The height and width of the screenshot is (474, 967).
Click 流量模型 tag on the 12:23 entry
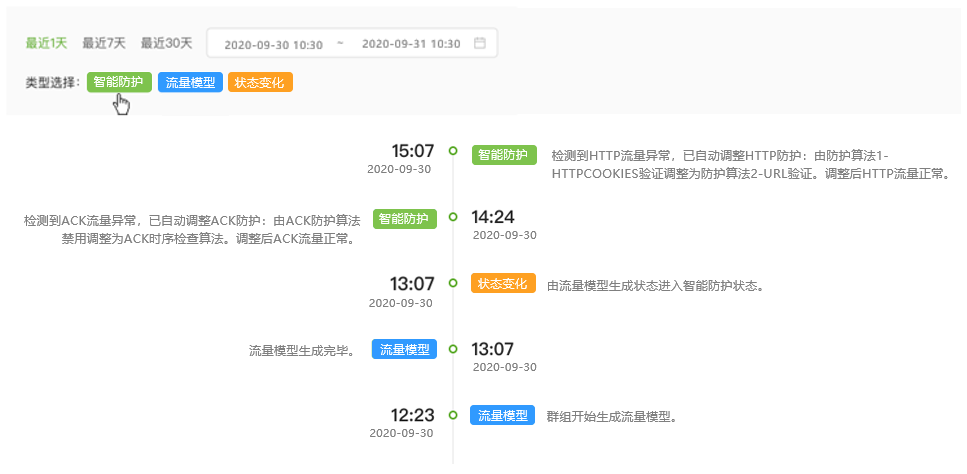pyautogui.click(x=503, y=415)
